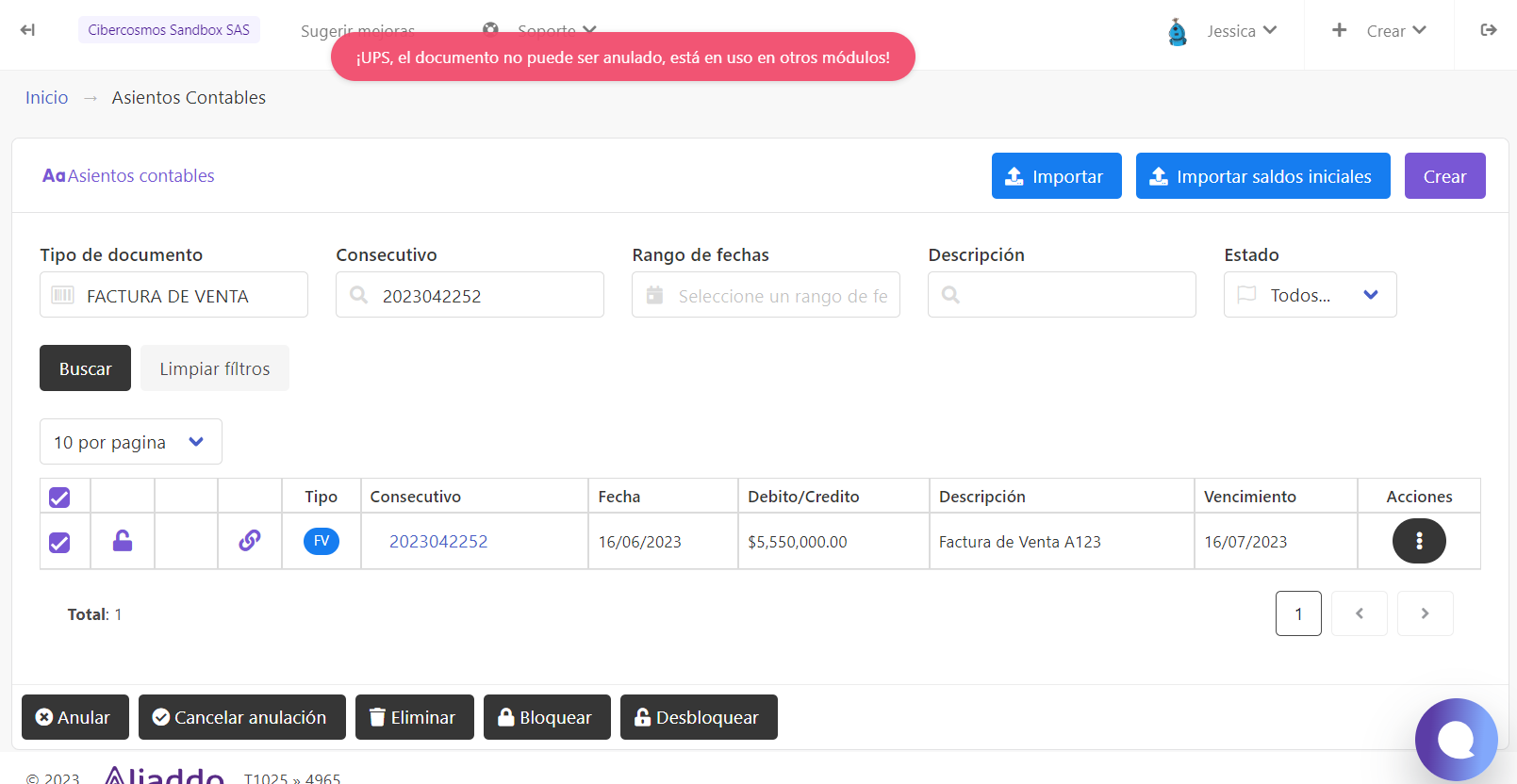Viewport: 1517px width, 784px height.
Task: Open the 10 por pagina dropdown
Action: click(131, 442)
